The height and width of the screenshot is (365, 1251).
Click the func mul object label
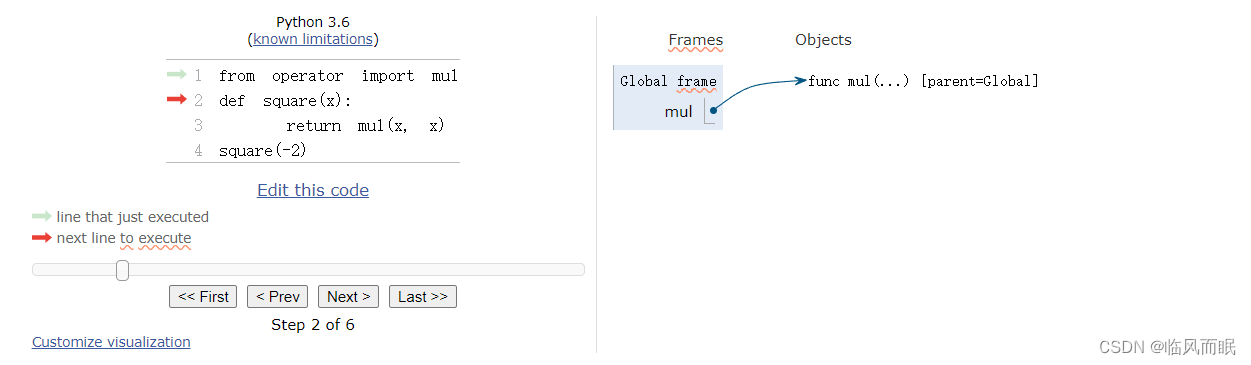click(x=923, y=81)
